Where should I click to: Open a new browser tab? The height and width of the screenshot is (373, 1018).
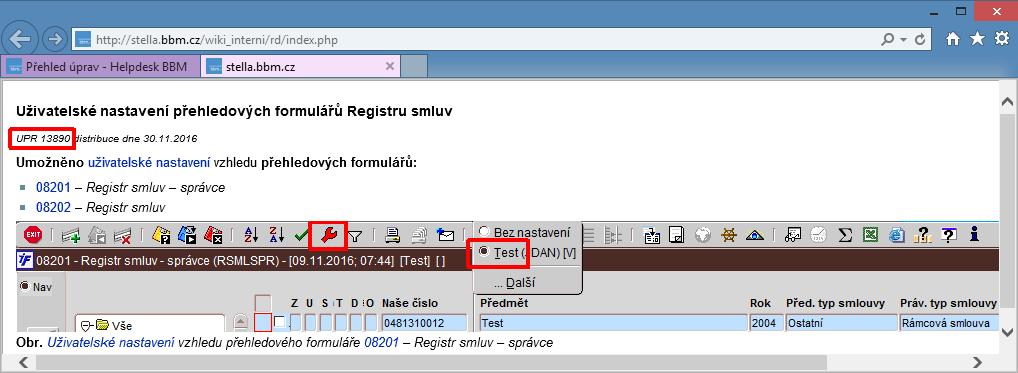414,66
